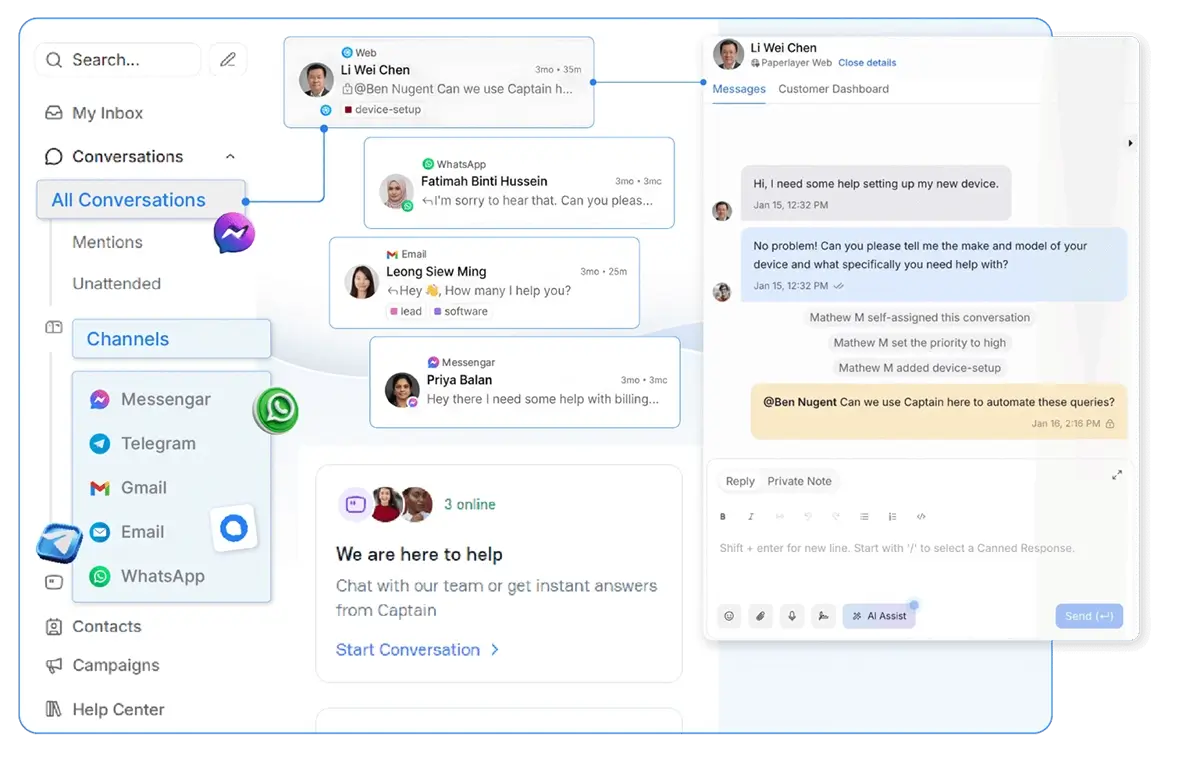This screenshot has height=769, width=1200.
Task: Click the Help Center books icon
Action: 54,709
